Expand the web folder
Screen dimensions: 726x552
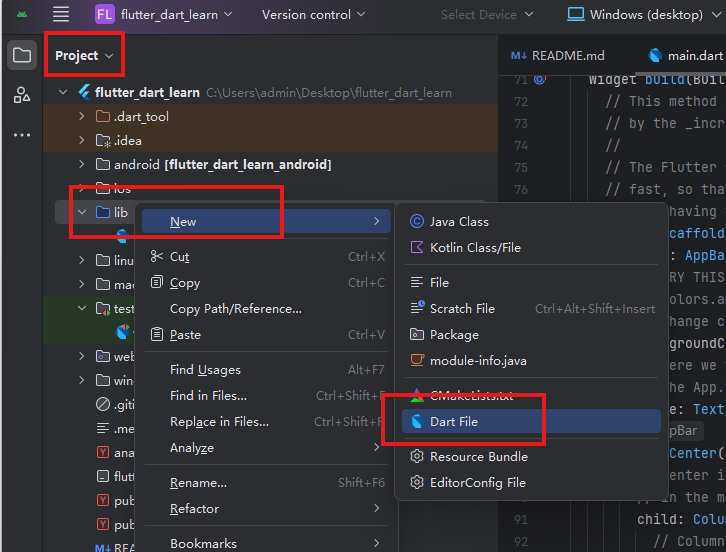(x=81, y=356)
